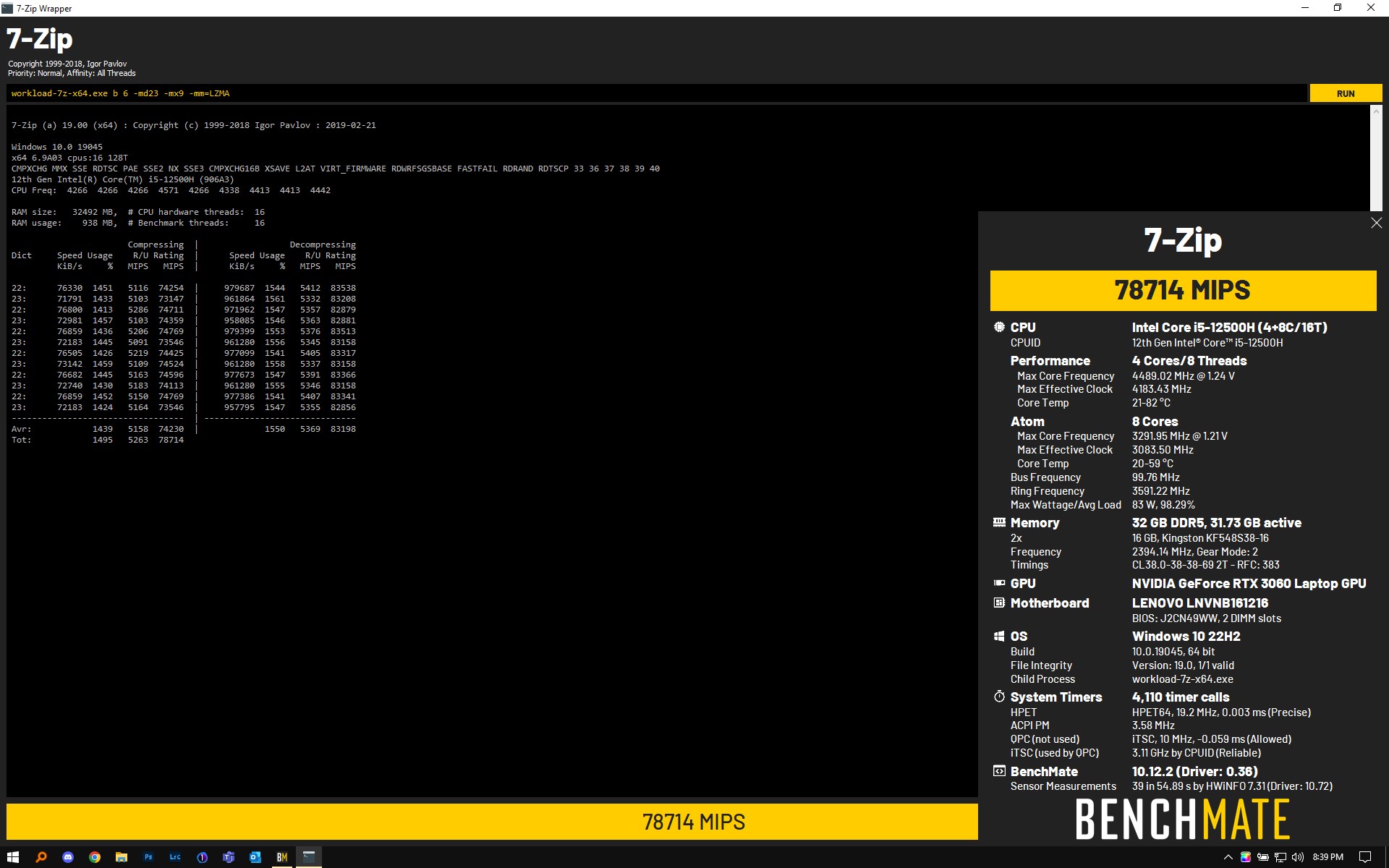Click the '10.12.2 (Driver: 0.38)' version text
Screen dimensions: 1389x868
point(1195,771)
